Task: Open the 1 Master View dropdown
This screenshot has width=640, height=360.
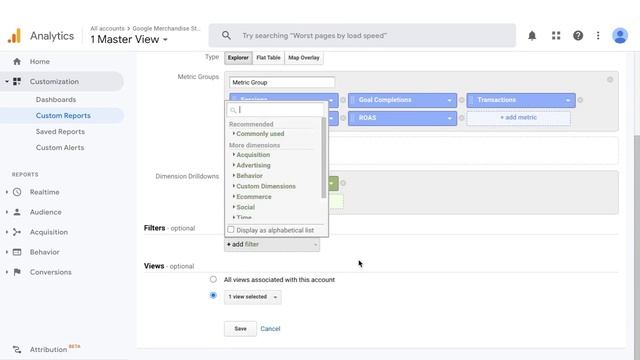Action: [129, 40]
